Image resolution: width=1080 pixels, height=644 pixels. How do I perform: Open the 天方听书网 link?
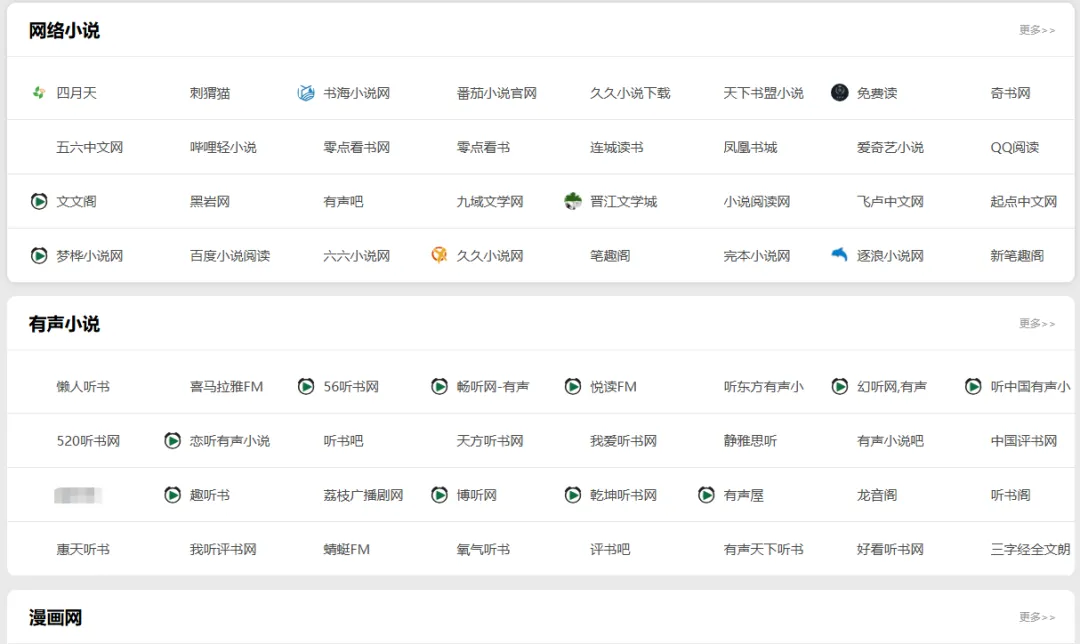[490, 441]
